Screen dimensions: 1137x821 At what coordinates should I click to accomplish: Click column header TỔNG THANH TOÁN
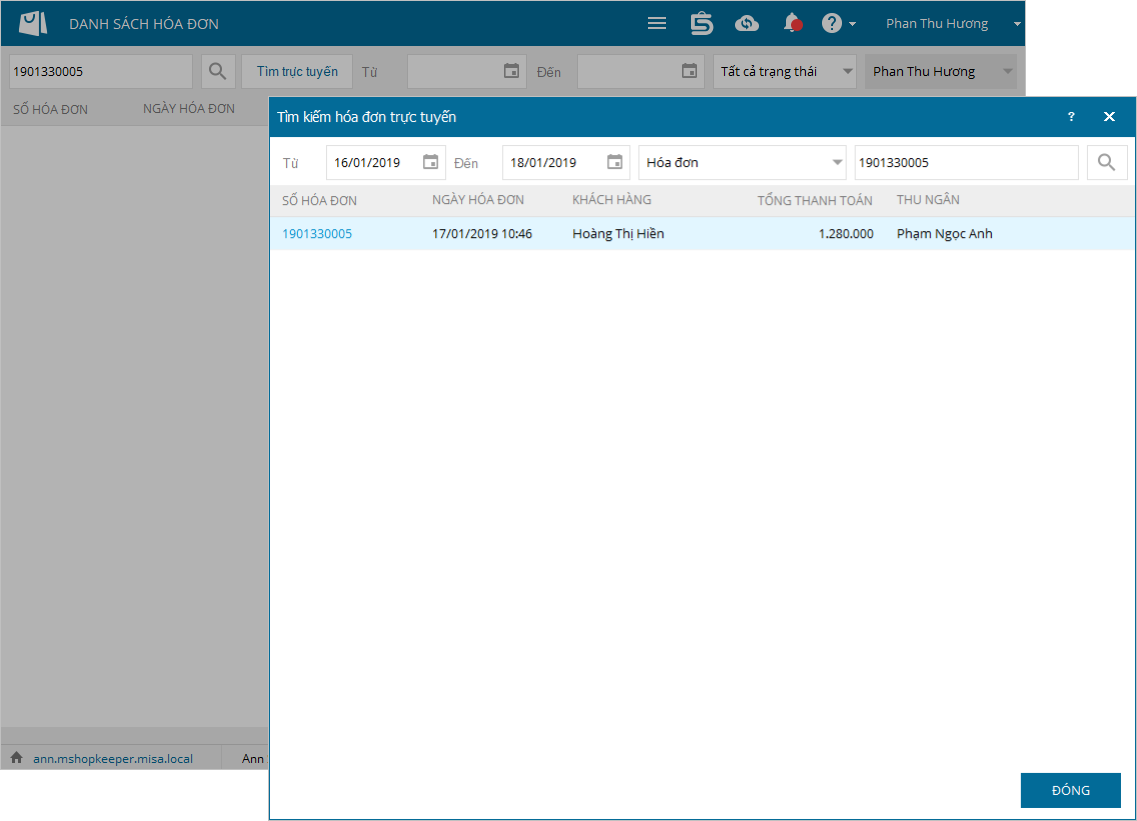[x=814, y=200]
